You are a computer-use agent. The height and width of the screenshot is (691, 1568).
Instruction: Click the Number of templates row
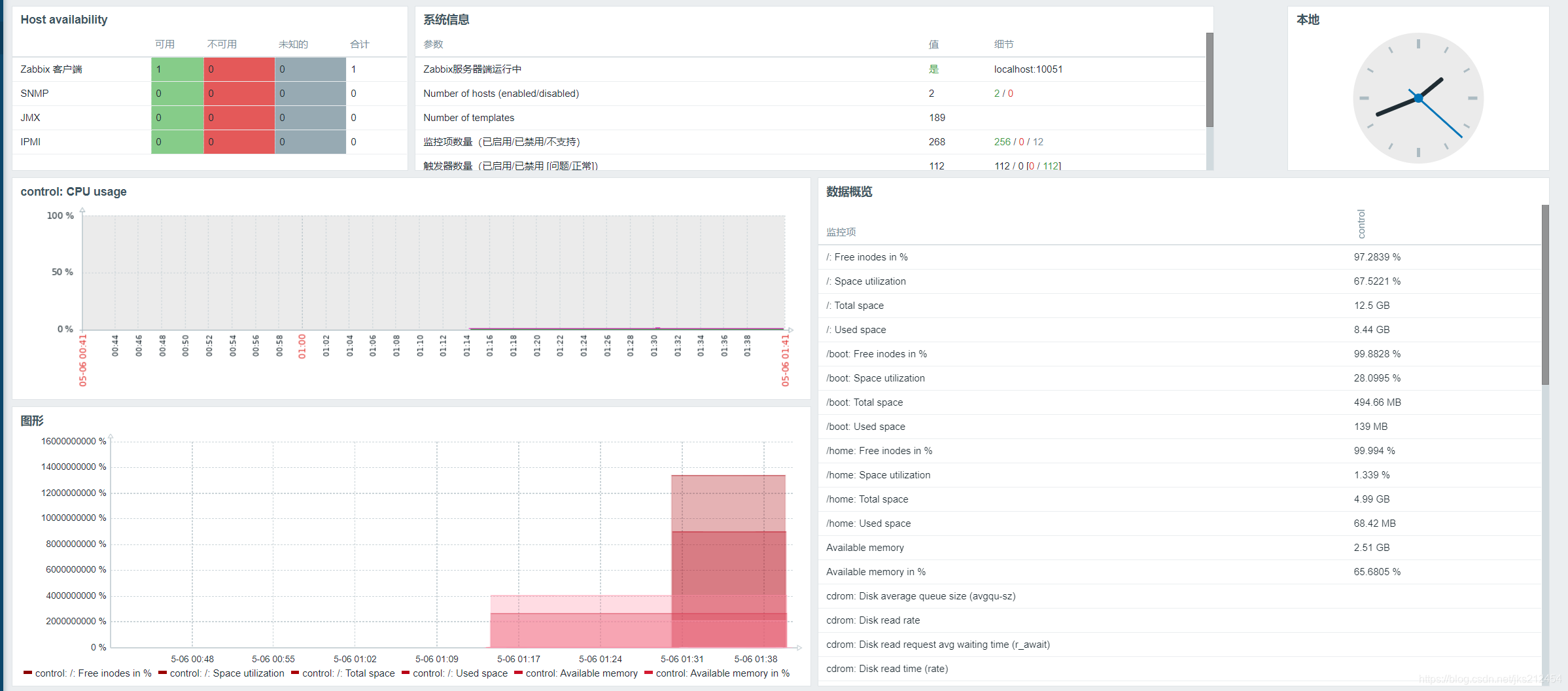(x=810, y=118)
